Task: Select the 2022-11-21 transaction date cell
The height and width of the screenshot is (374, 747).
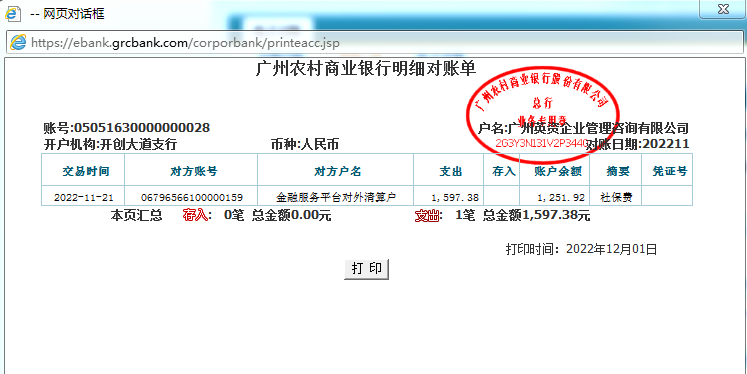Action: pos(83,196)
